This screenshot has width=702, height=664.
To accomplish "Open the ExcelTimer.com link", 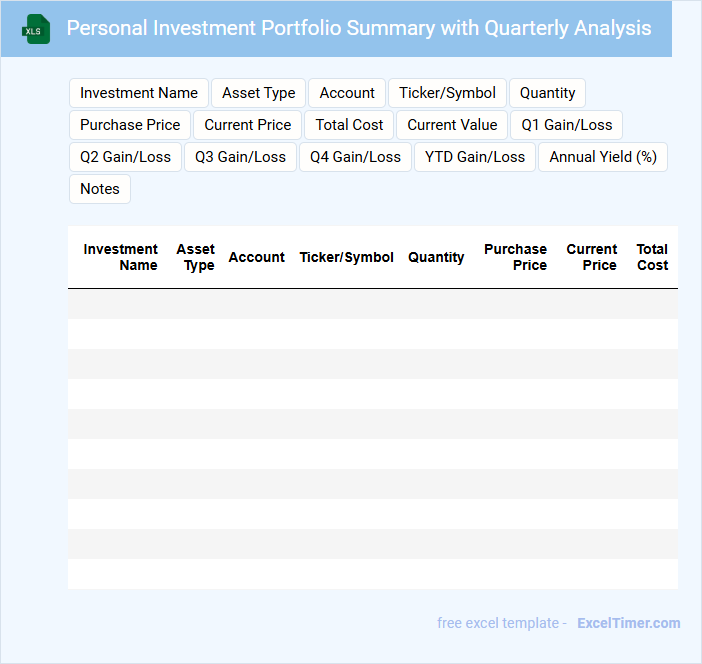I will (628, 623).
